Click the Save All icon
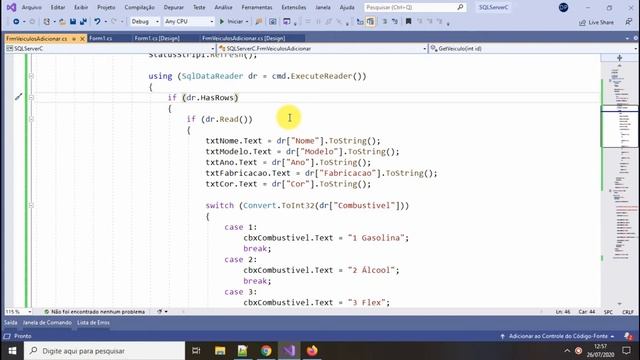The height and width of the screenshot is (360, 640). coord(83,22)
